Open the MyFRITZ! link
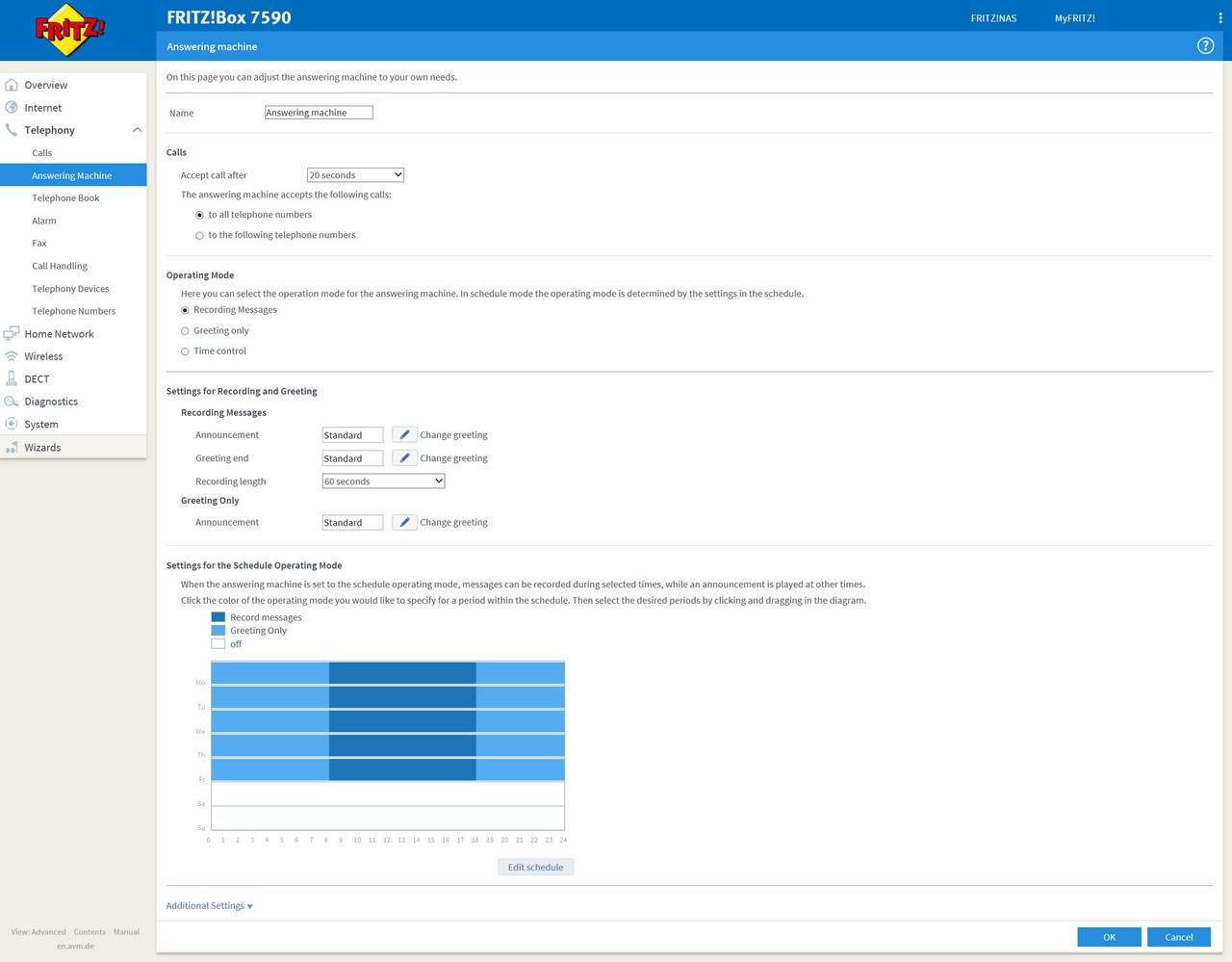1232x962 pixels. (1074, 18)
